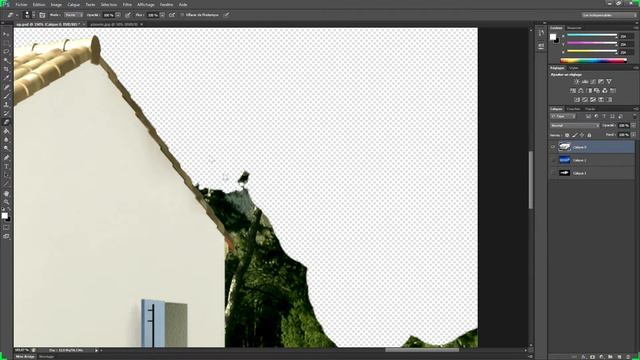Open the Calques panel Opacité arrow
The image size is (640, 360).
point(633,126)
